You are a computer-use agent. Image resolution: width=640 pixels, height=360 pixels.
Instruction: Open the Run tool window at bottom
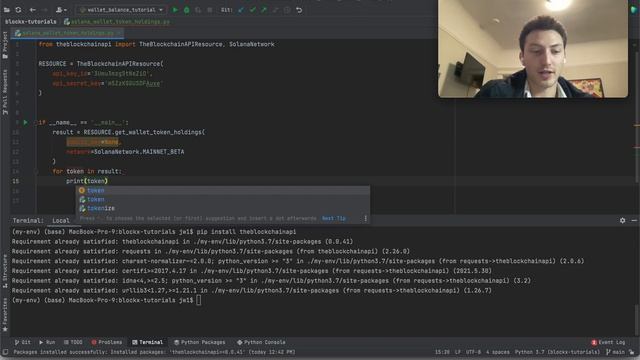(47, 342)
